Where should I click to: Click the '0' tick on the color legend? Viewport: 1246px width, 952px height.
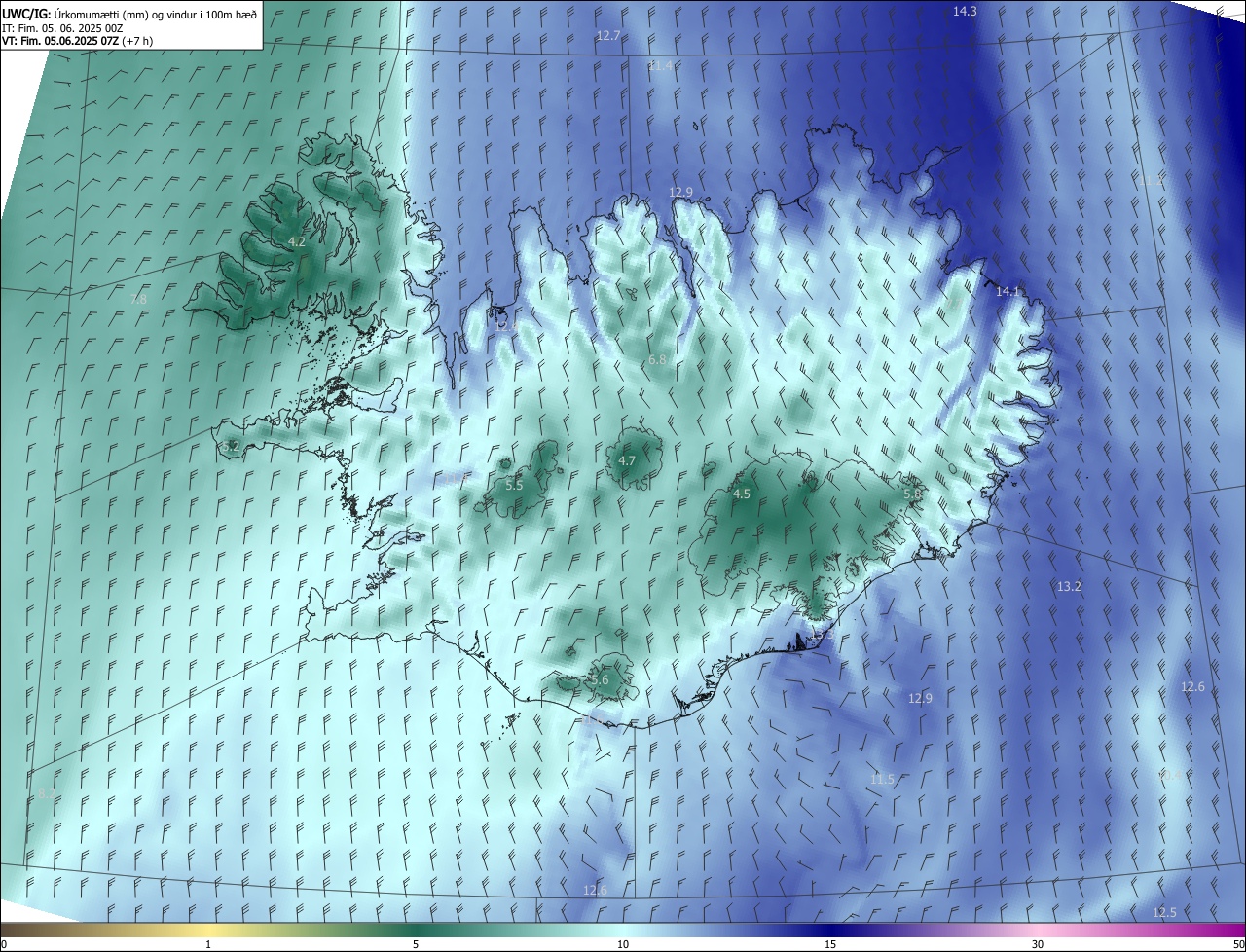pyautogui.click(x=4, y=944)
